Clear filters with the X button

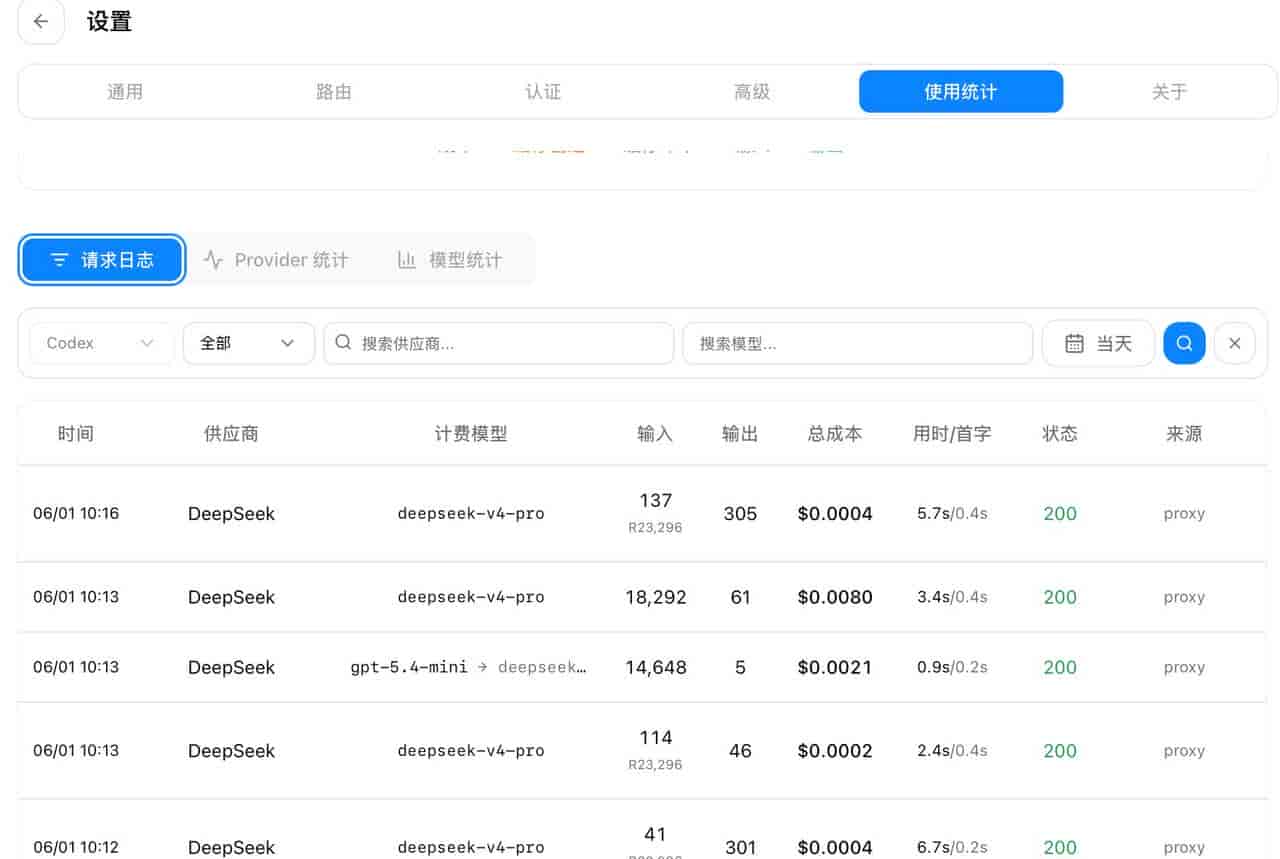click(1235, 343)
